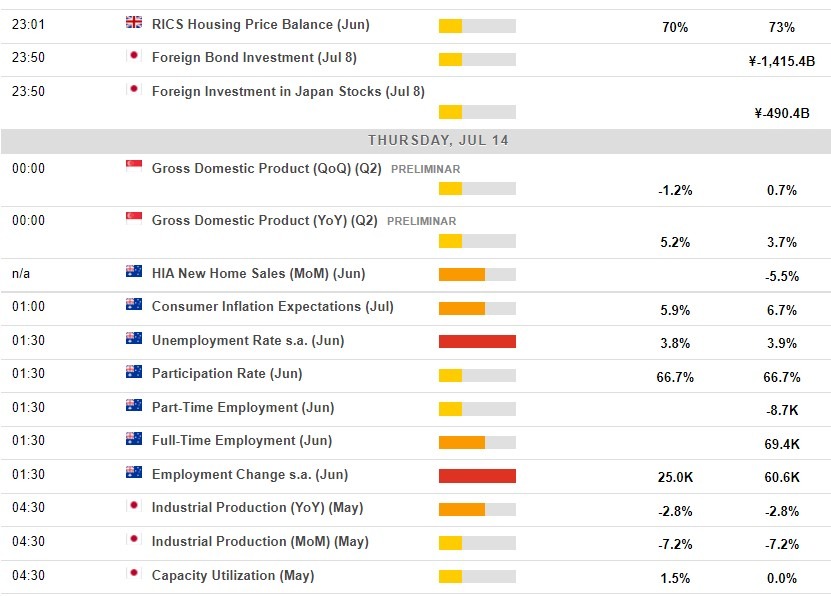Screen dimensions: 831x596
Task: Click the orange impact bar for Consumer Inflation Expectations
Action: point(460,307)
